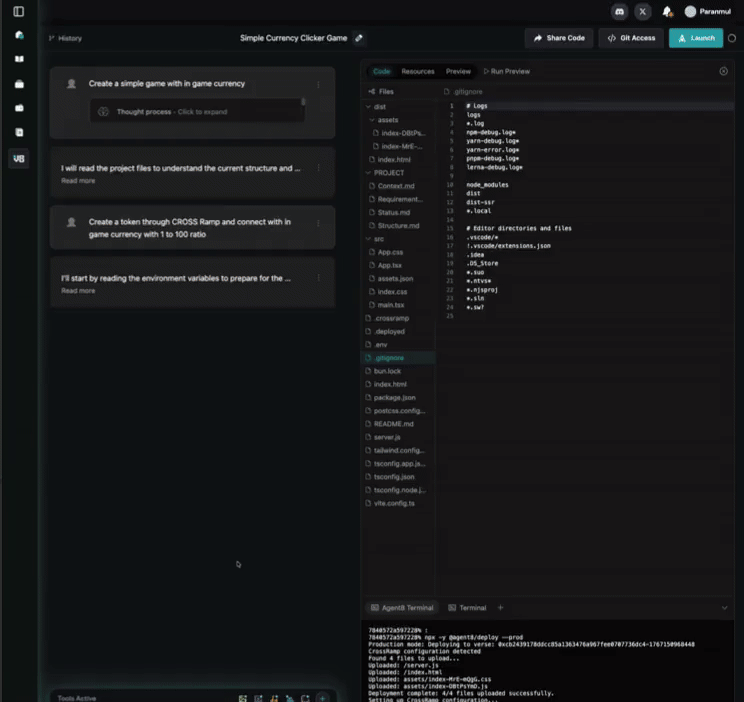This screenshot has width=744, height=702.
Task: Open server.js file
Action: click(387, 437)
